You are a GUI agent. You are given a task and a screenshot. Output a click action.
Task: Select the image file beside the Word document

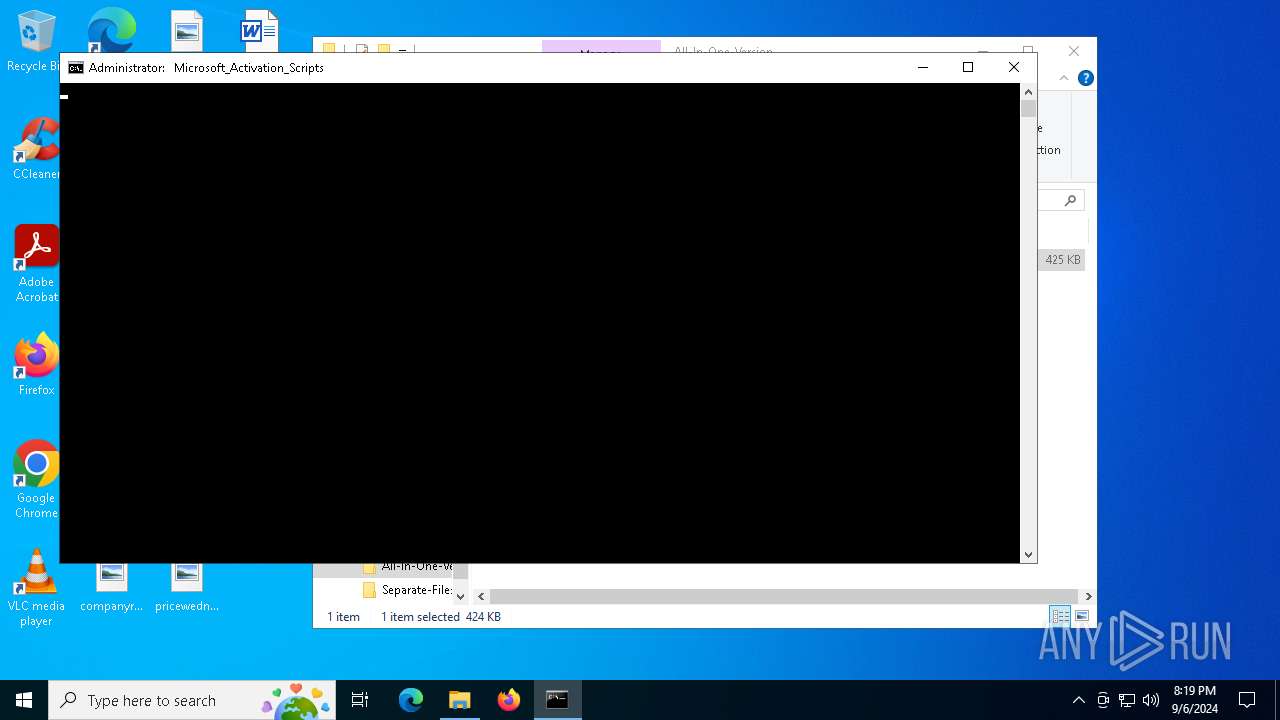187,32
